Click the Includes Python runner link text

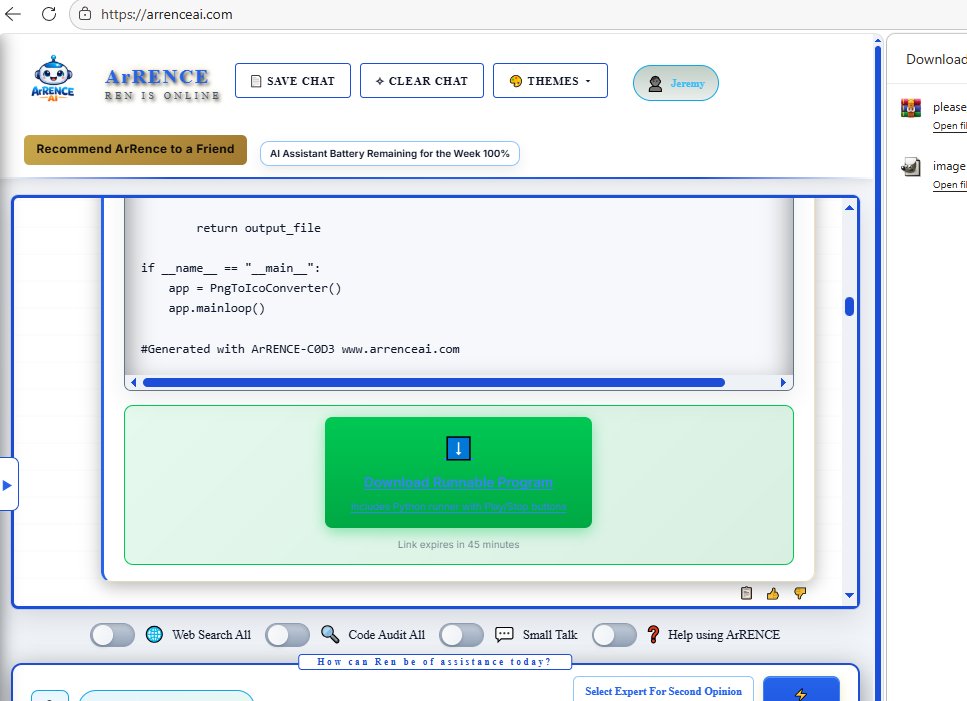point(458,507)
